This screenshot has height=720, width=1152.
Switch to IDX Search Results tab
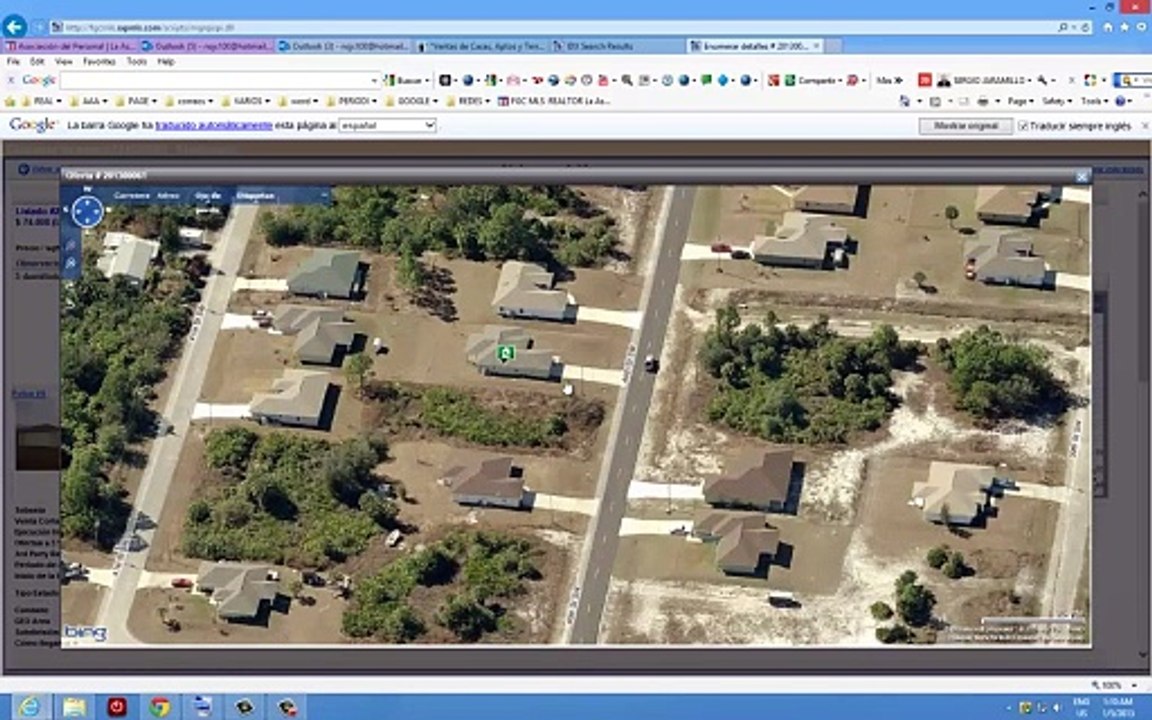(x=617, y=46)
